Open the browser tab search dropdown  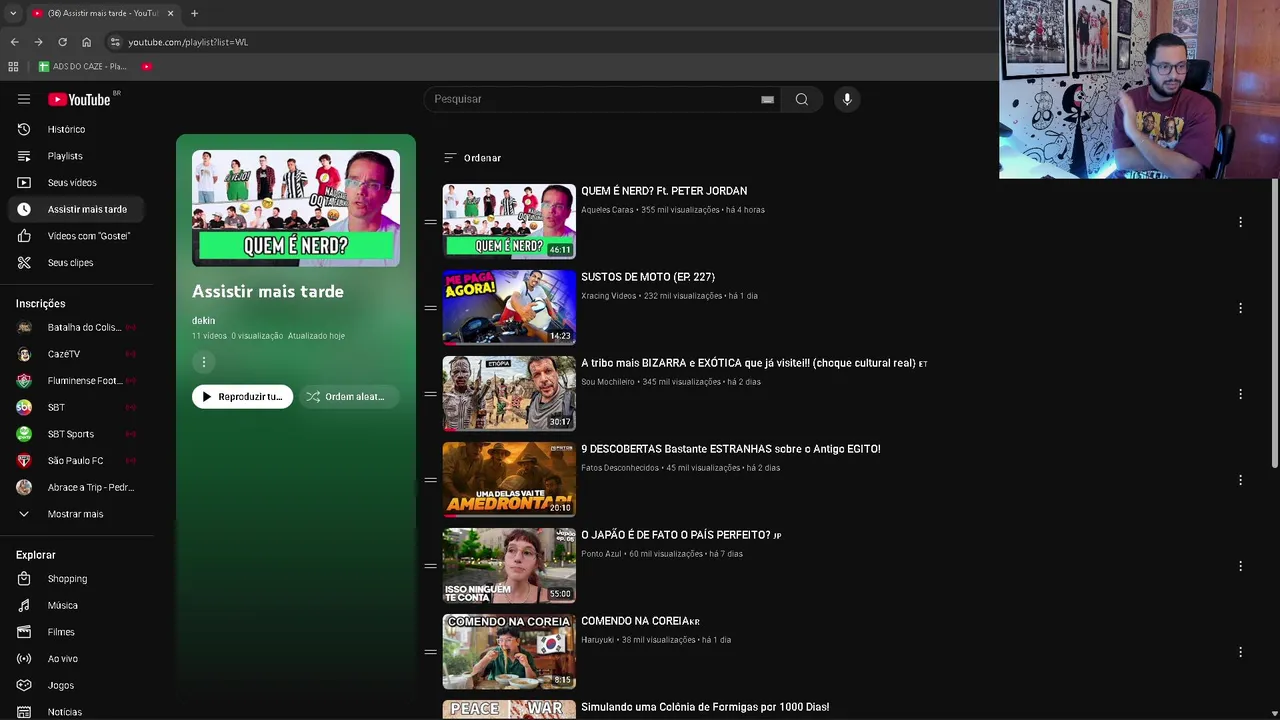(x=13, y=13)
